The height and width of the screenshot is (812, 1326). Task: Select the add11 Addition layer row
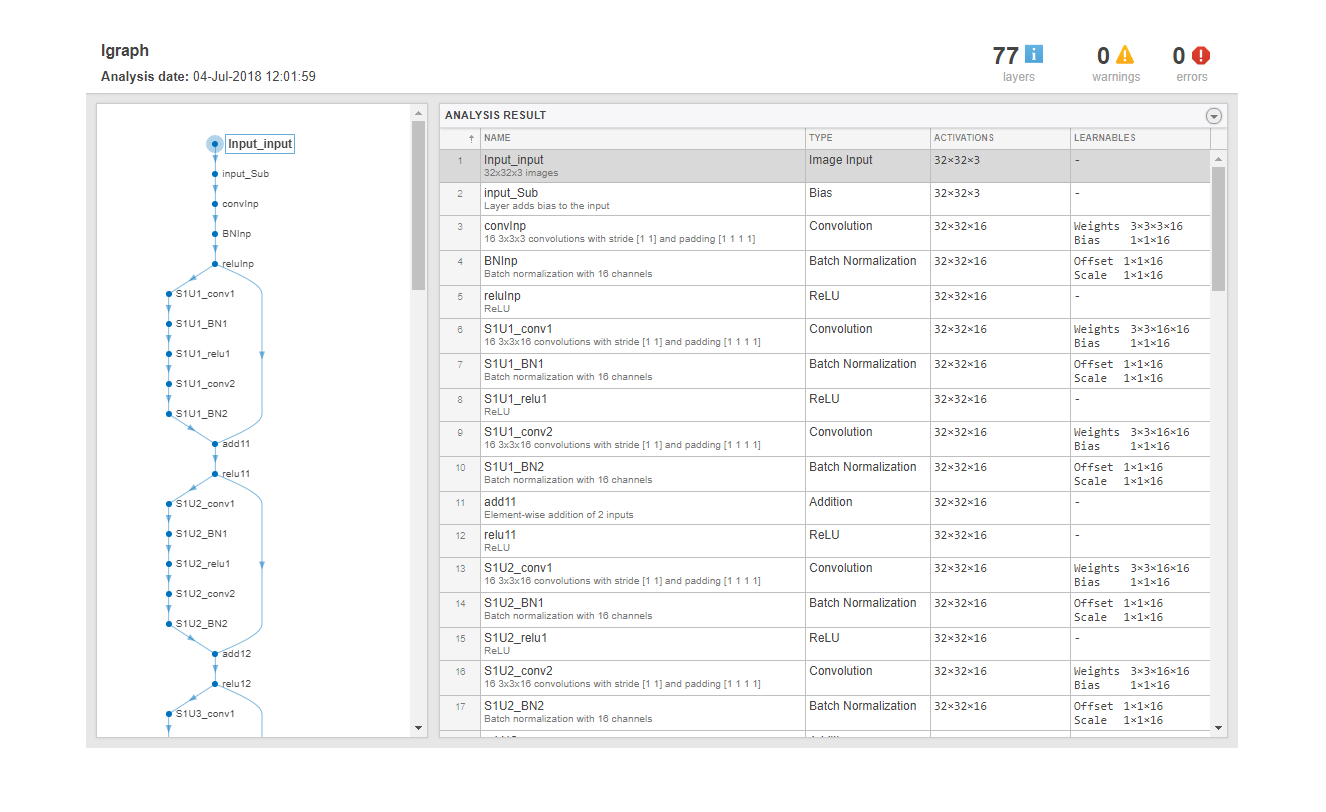(825, 508)
